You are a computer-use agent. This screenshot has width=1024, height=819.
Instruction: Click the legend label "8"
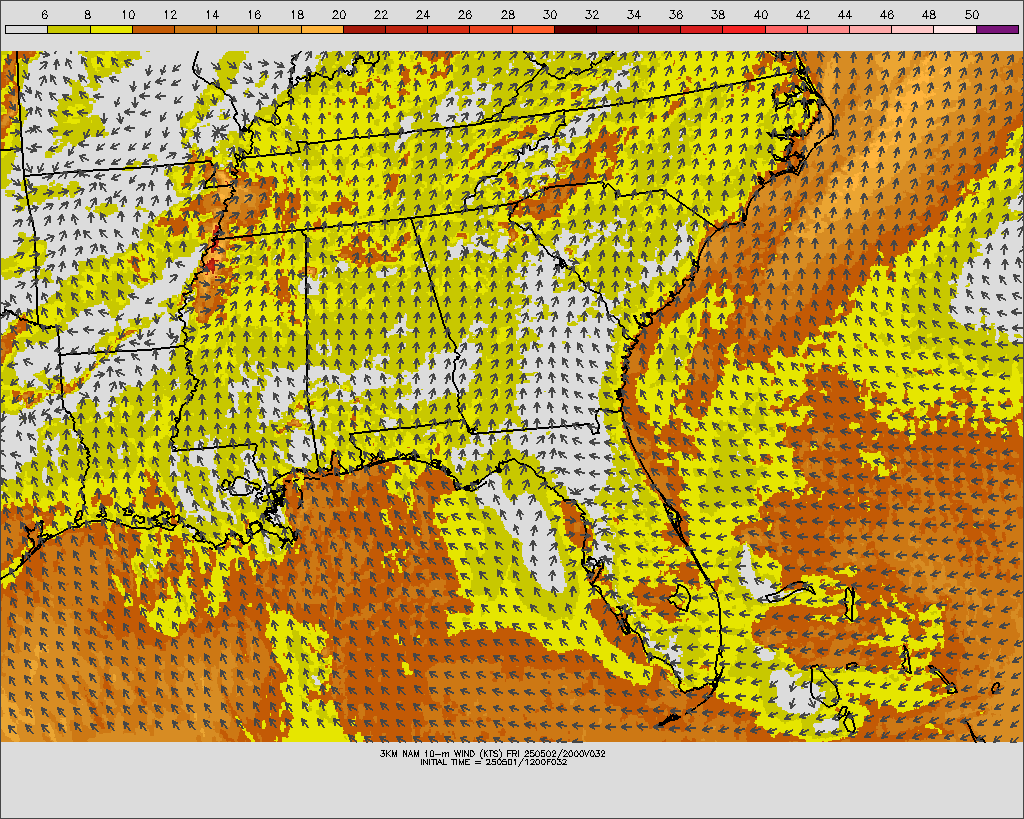tap(87, 14)
